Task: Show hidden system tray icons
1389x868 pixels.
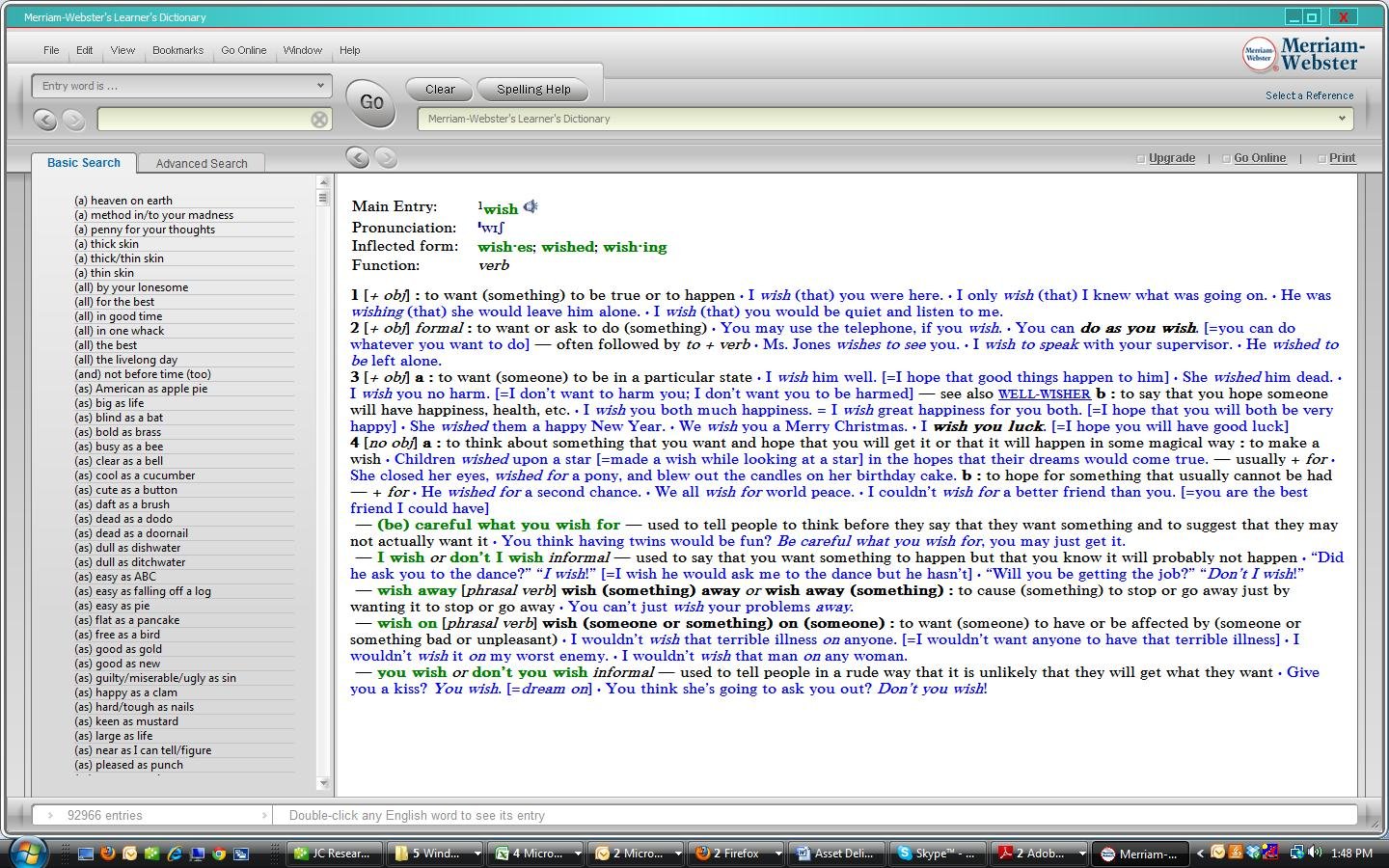Action: pyautogui.click(x=1200, y=853)
